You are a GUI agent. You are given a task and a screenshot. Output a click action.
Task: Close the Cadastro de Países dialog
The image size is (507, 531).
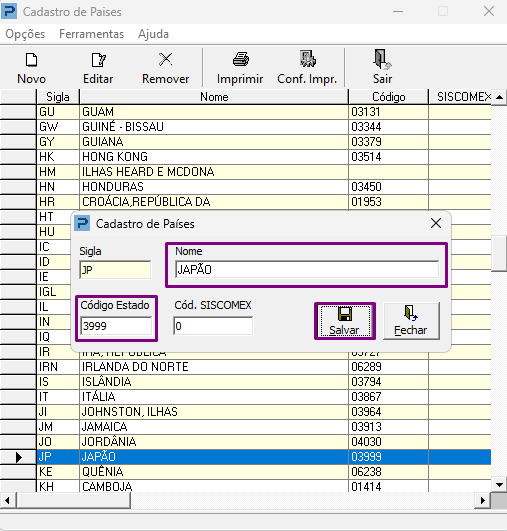click(436, 223)
